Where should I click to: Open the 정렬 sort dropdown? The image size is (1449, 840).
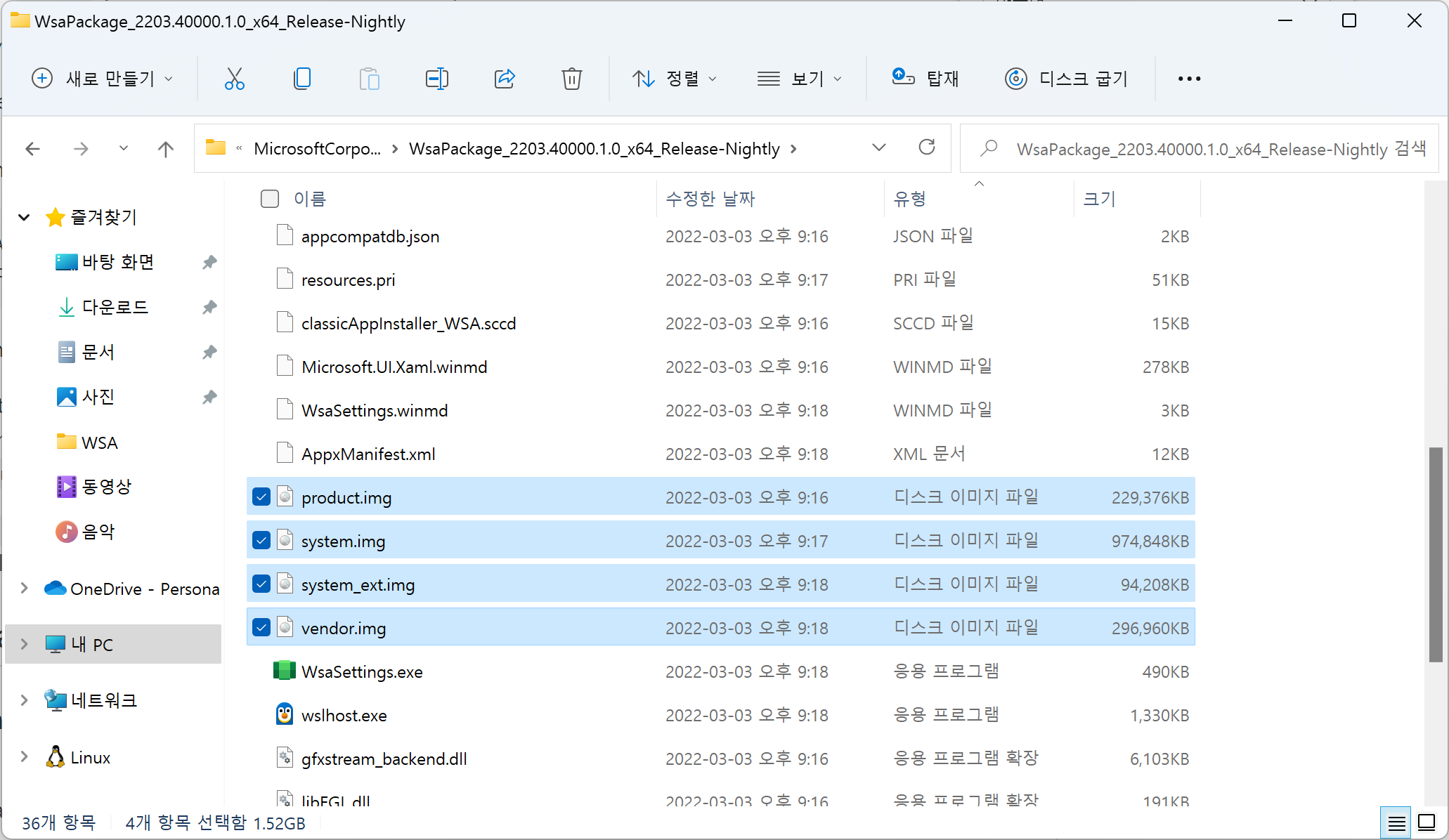coord(674,79)
